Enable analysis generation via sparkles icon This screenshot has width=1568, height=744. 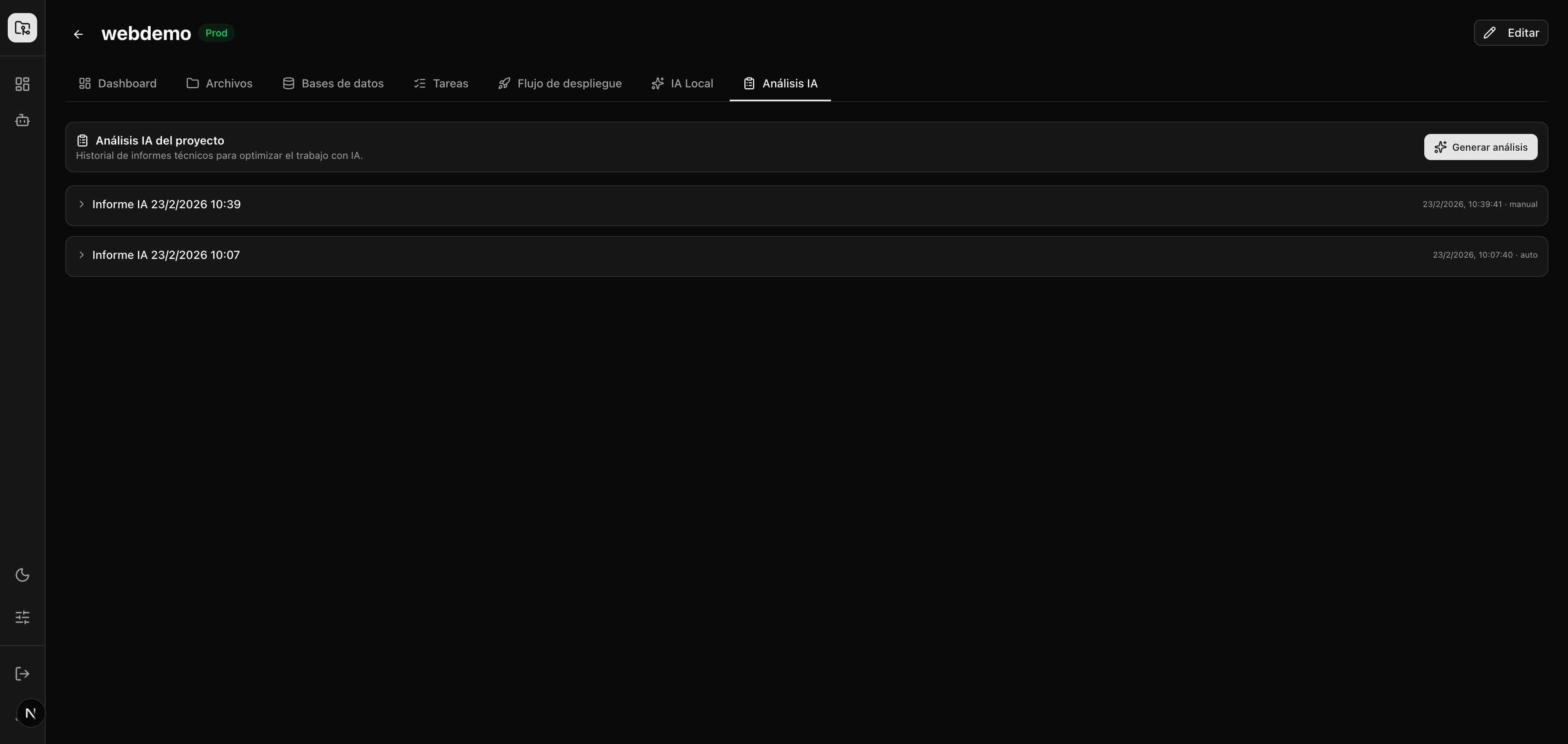pyautogui.click(x=1440, y=147)
